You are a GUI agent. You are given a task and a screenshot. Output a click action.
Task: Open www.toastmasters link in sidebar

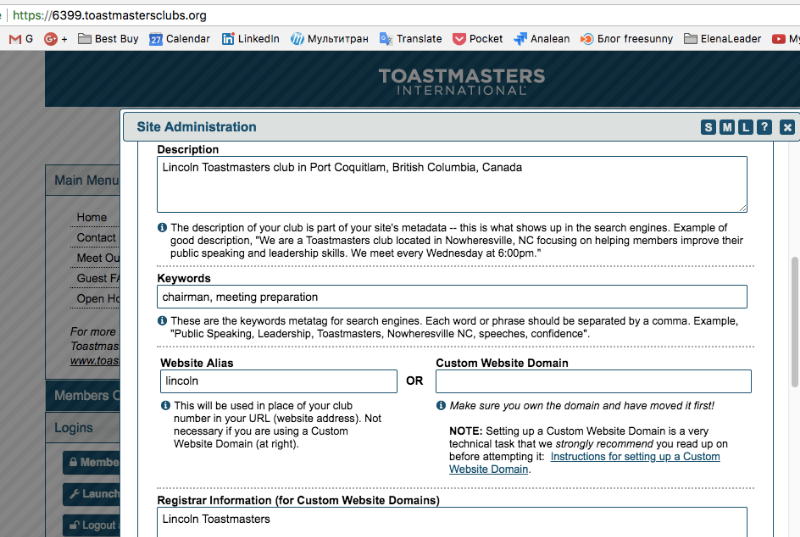(x=94, y=361)
